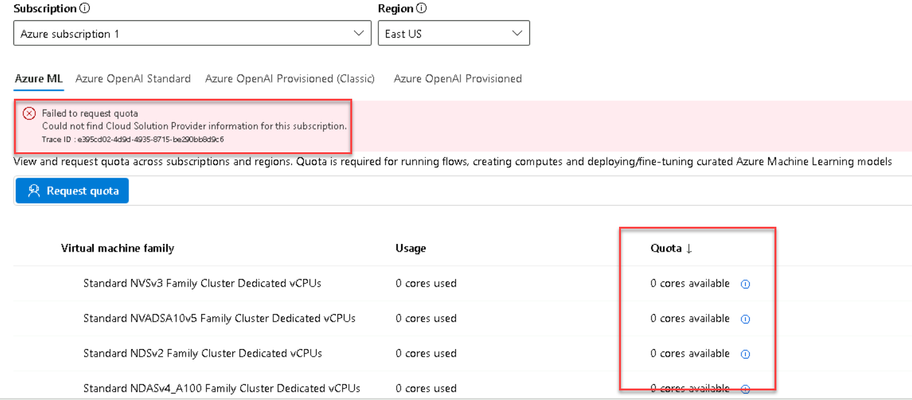Open info icon for NVSv3 quota
The height and width of the screenshot is (400, 912).
tap(745, 284)
